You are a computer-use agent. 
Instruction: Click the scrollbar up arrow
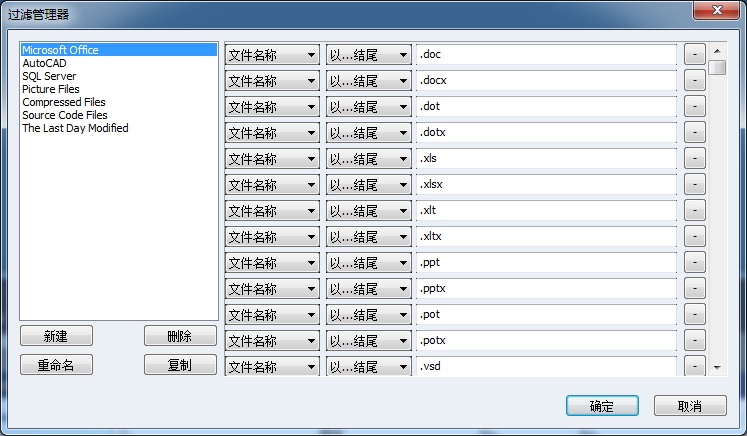[x=717, y=51]
